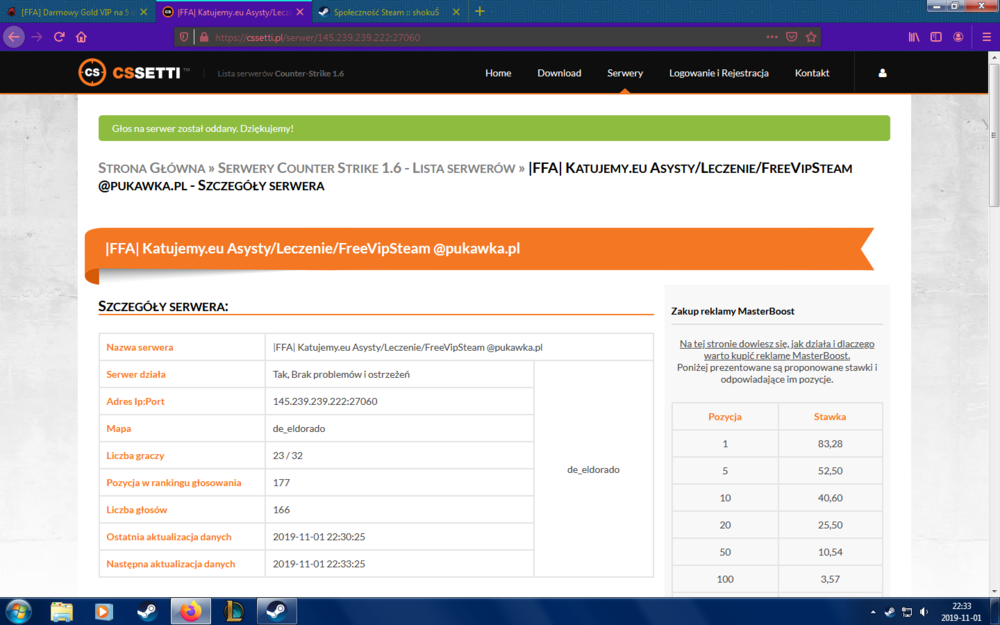Screen dimensions: 1000x625
Task: Click the clock in the taskbar
Action: 961,612
